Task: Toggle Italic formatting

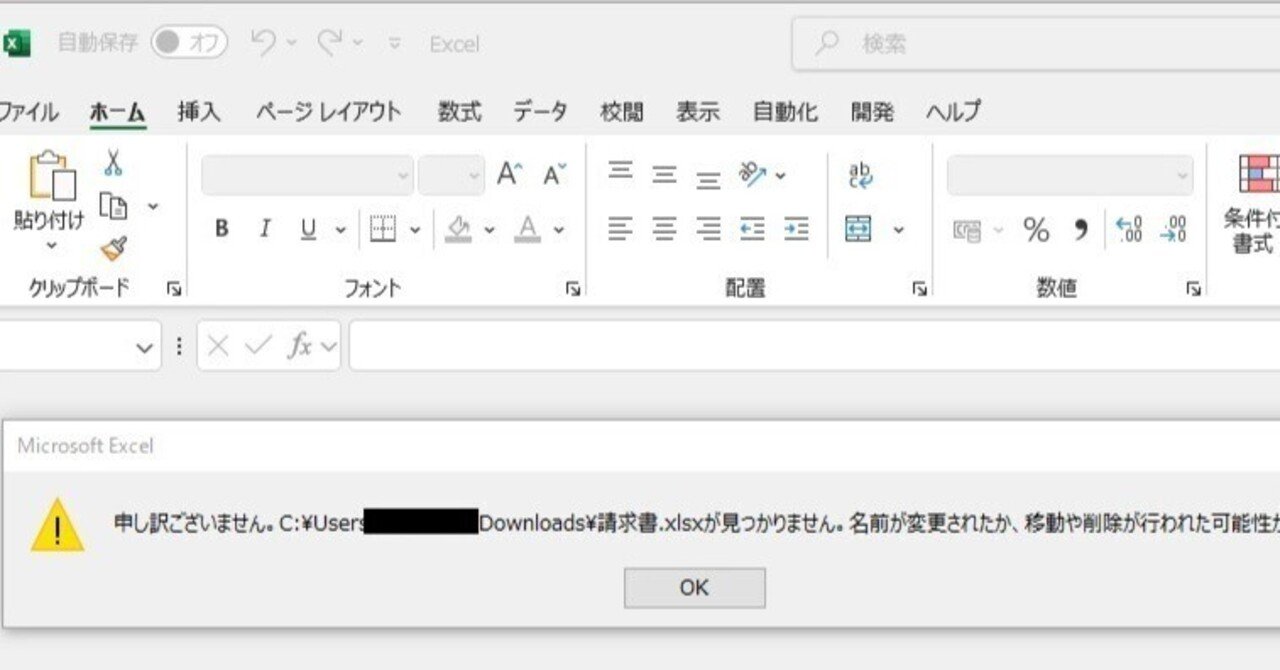Action: [264, 229]
